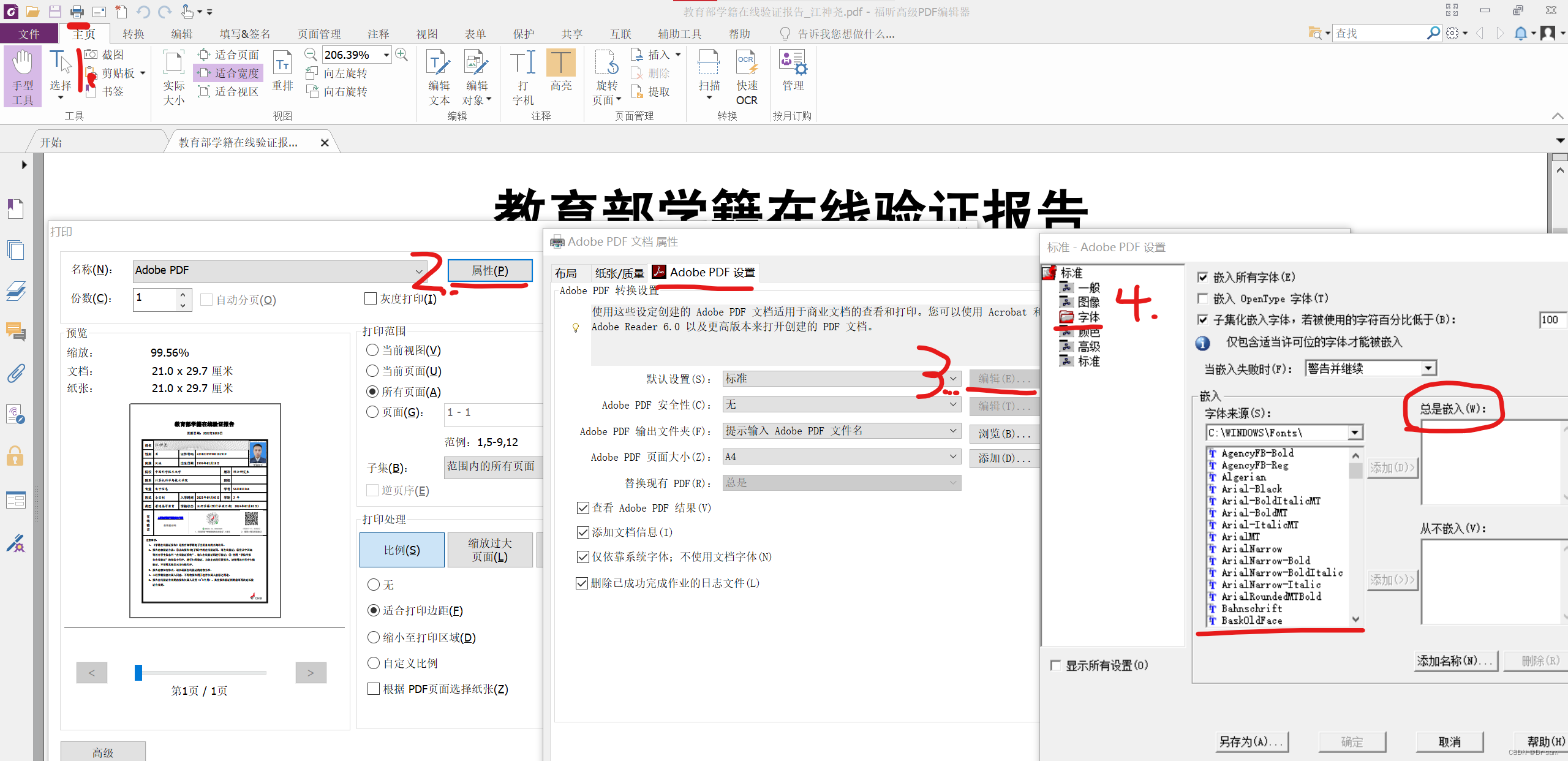This screenshot has height=761, width=1568.
Task: Click the font list scrollbar down arrow
Action: coord(1355,619)
